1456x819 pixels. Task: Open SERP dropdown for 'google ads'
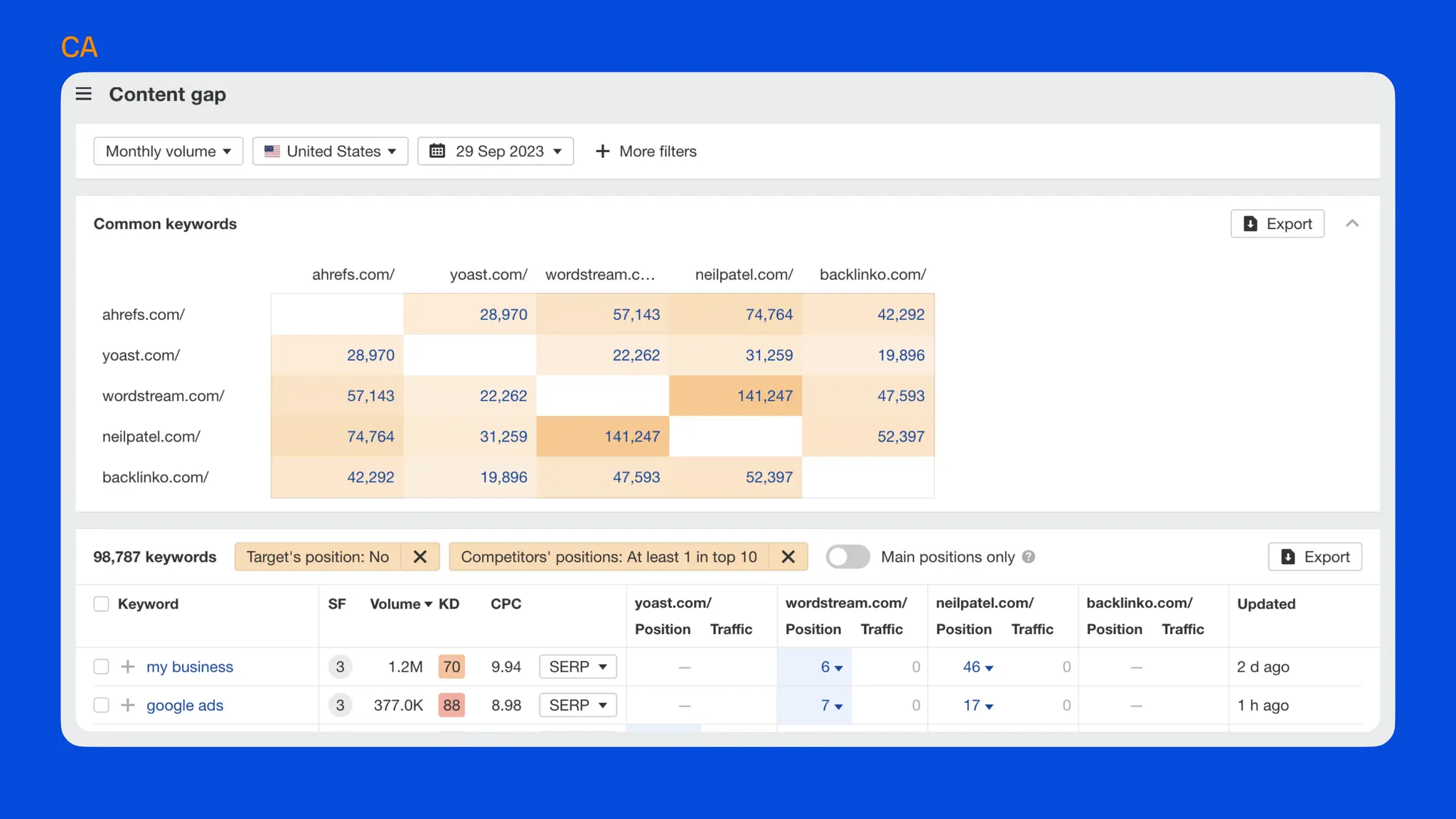pos(578,705)
